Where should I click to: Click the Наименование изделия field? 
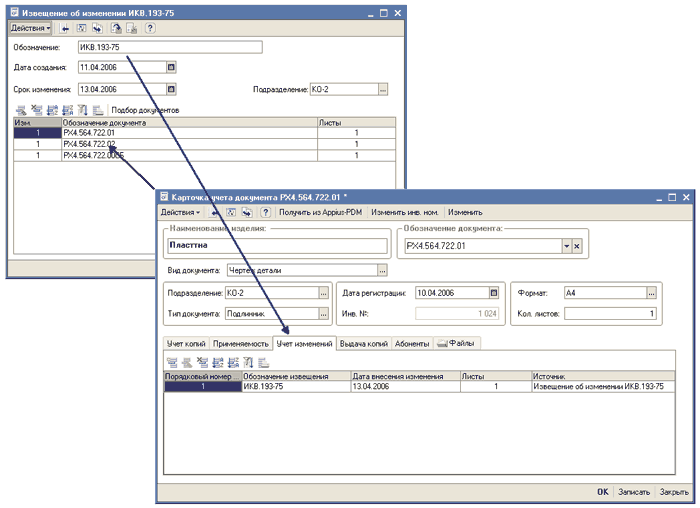pyautogui.click(x=277, y=246)
